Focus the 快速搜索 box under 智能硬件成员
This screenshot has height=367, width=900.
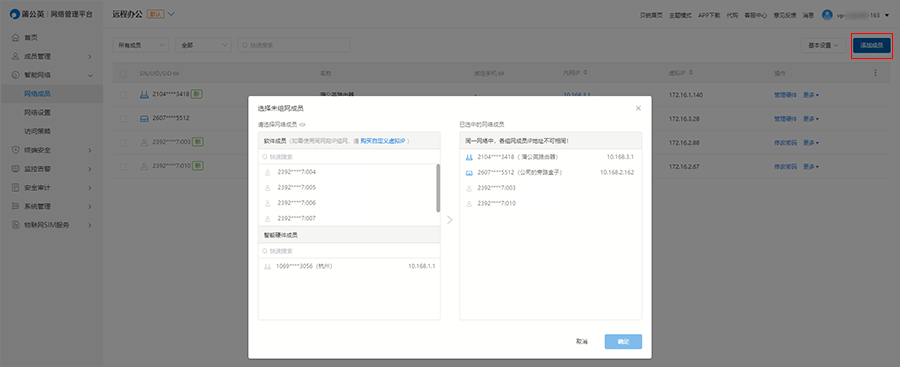[349, 251]
